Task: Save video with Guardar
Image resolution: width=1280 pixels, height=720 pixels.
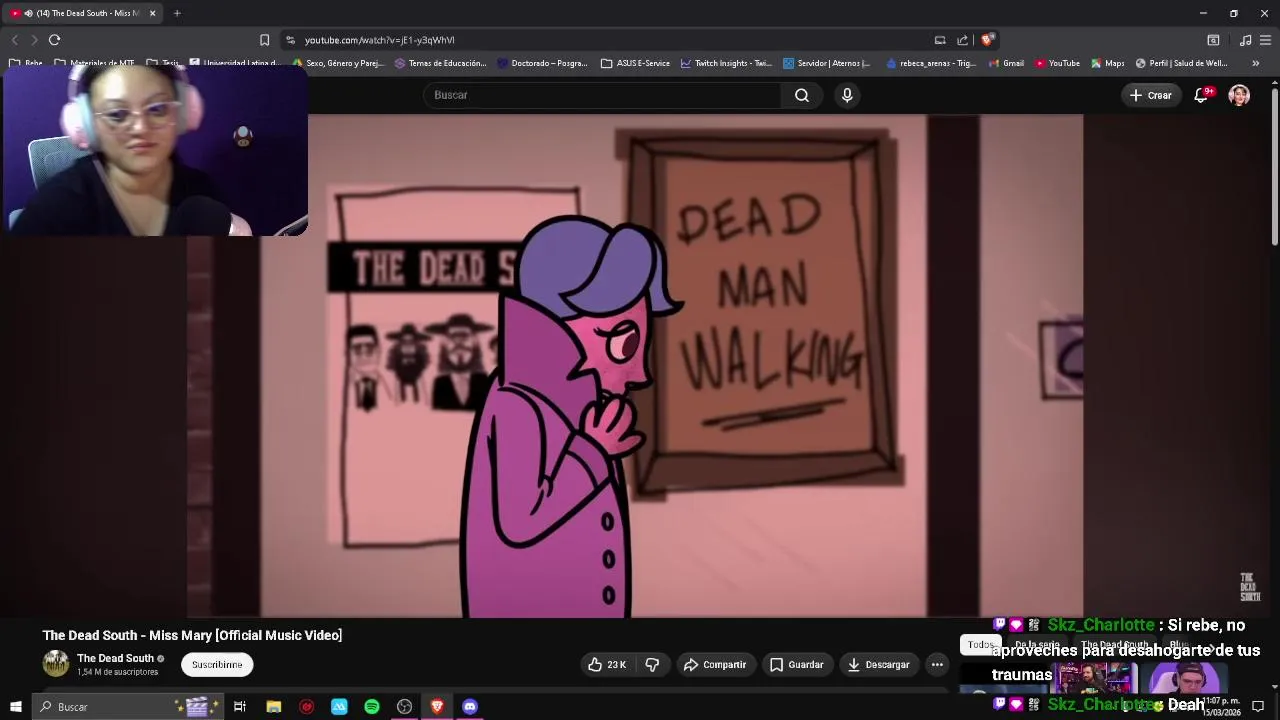Action: (x=796, y=664)
